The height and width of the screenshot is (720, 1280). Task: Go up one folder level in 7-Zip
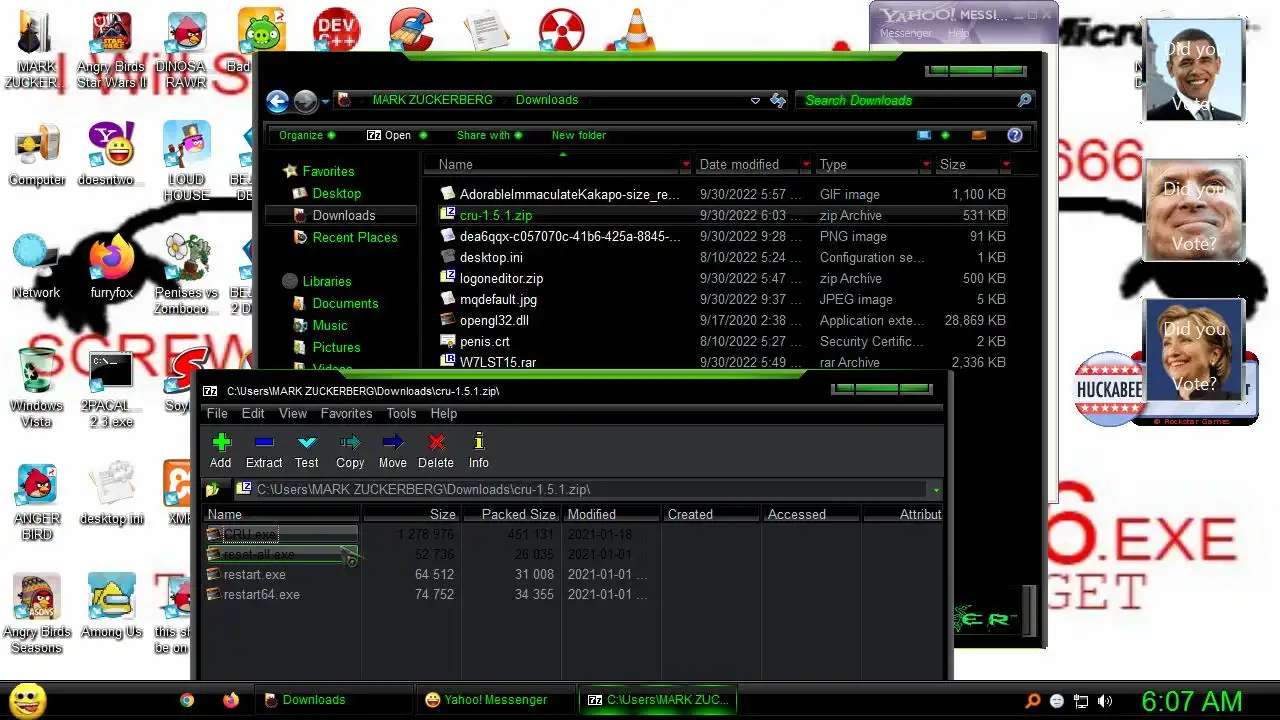212,490
